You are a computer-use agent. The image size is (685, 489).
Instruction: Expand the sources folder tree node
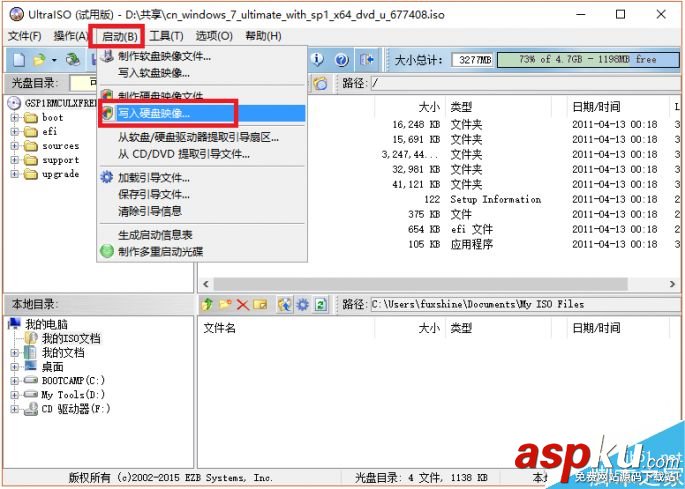(x=14, y=146)
